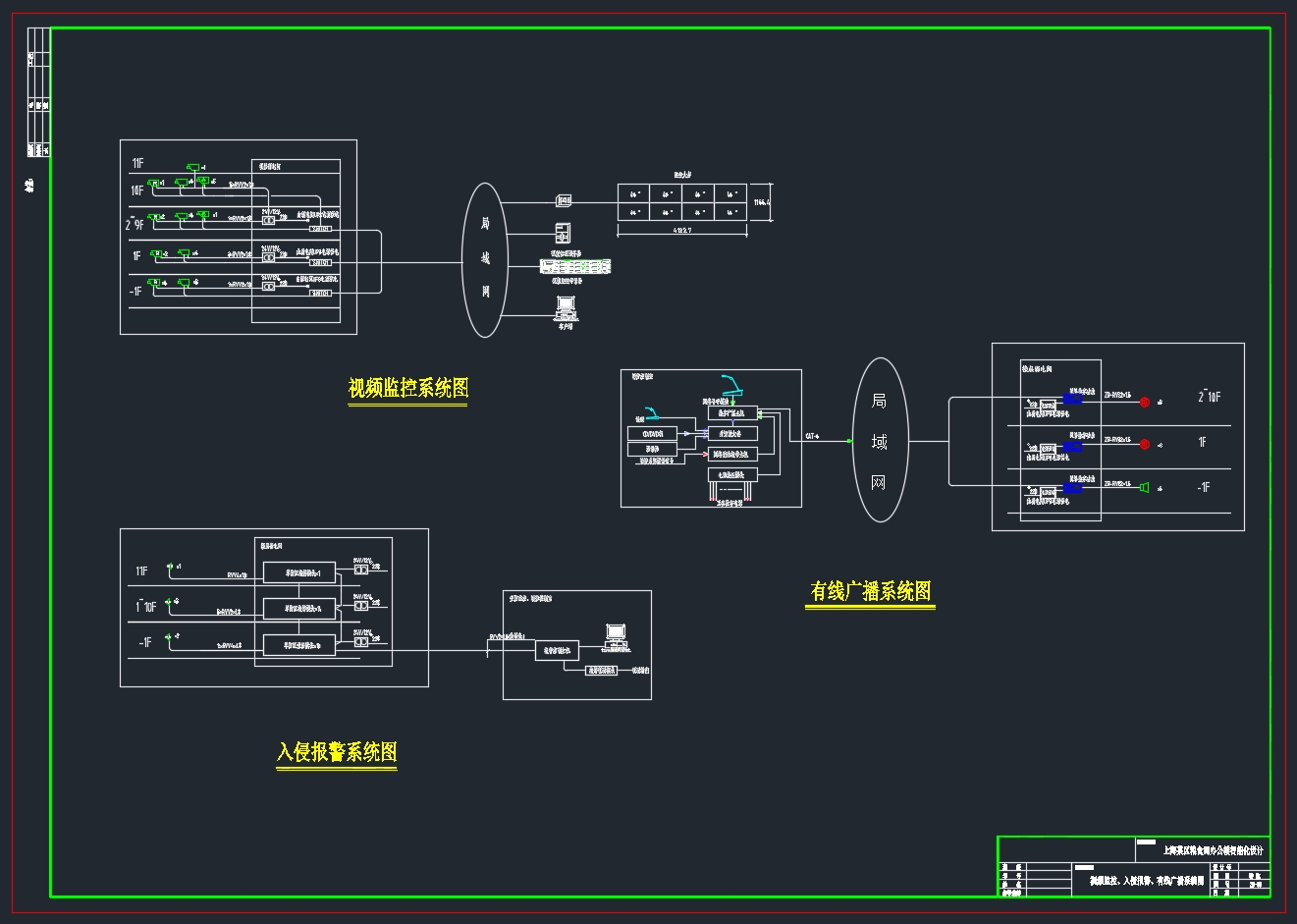
Task: Click the 视频监控系统图 yellow title
Action: tap(408, 388)
